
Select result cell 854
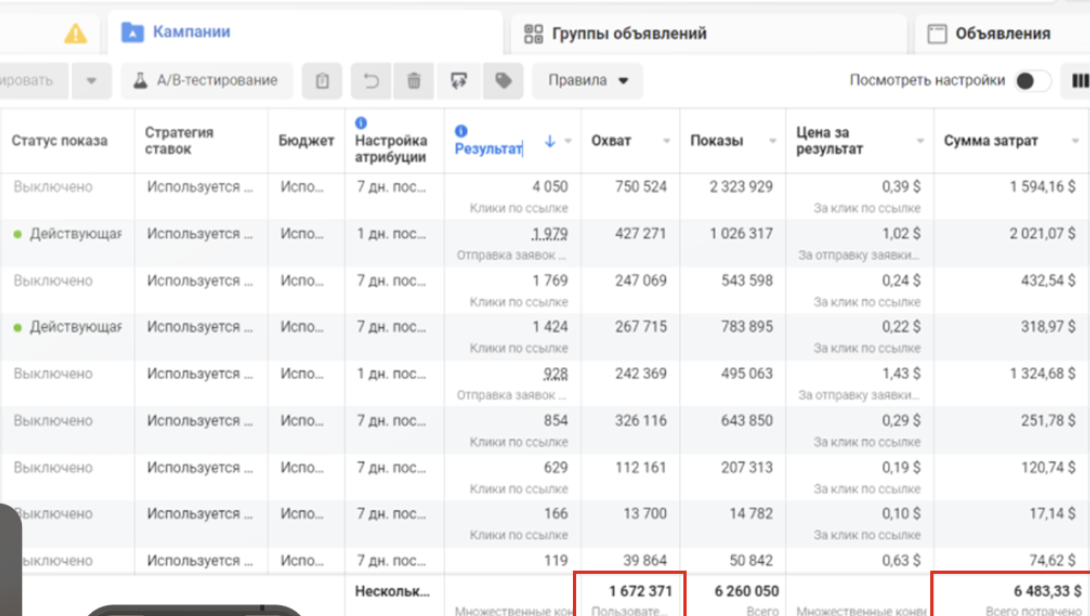(x=555, y=421)
